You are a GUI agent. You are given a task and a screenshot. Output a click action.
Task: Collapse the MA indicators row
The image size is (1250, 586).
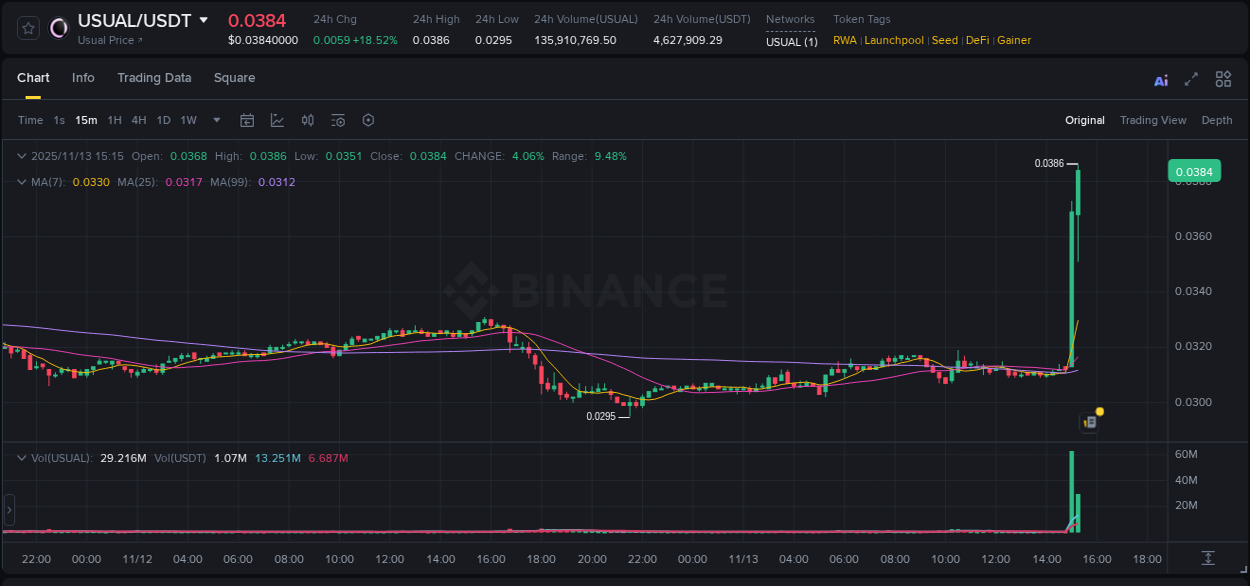point(22,182)
